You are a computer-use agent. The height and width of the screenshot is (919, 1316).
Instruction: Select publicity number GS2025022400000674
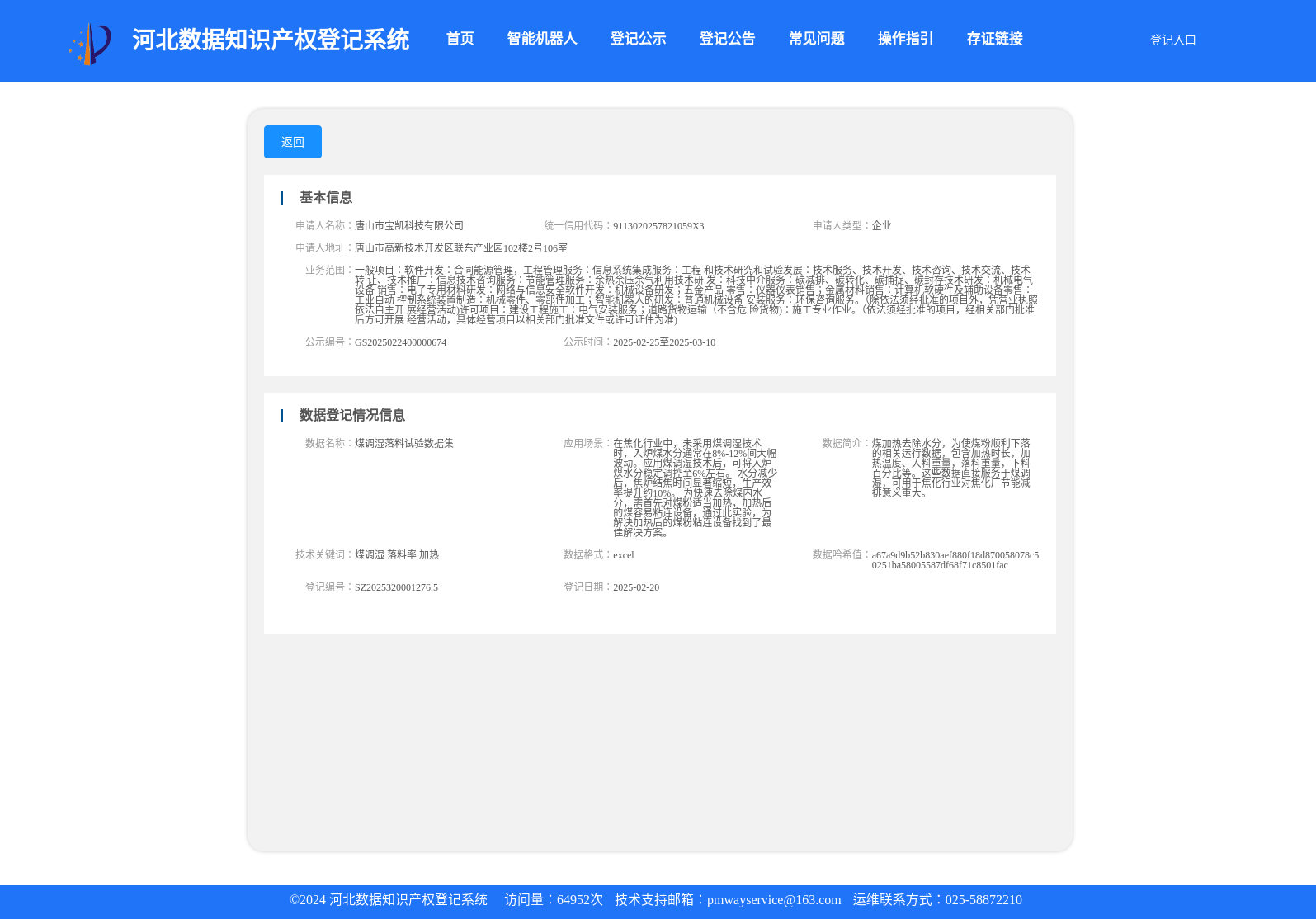[x=400, y=342]
